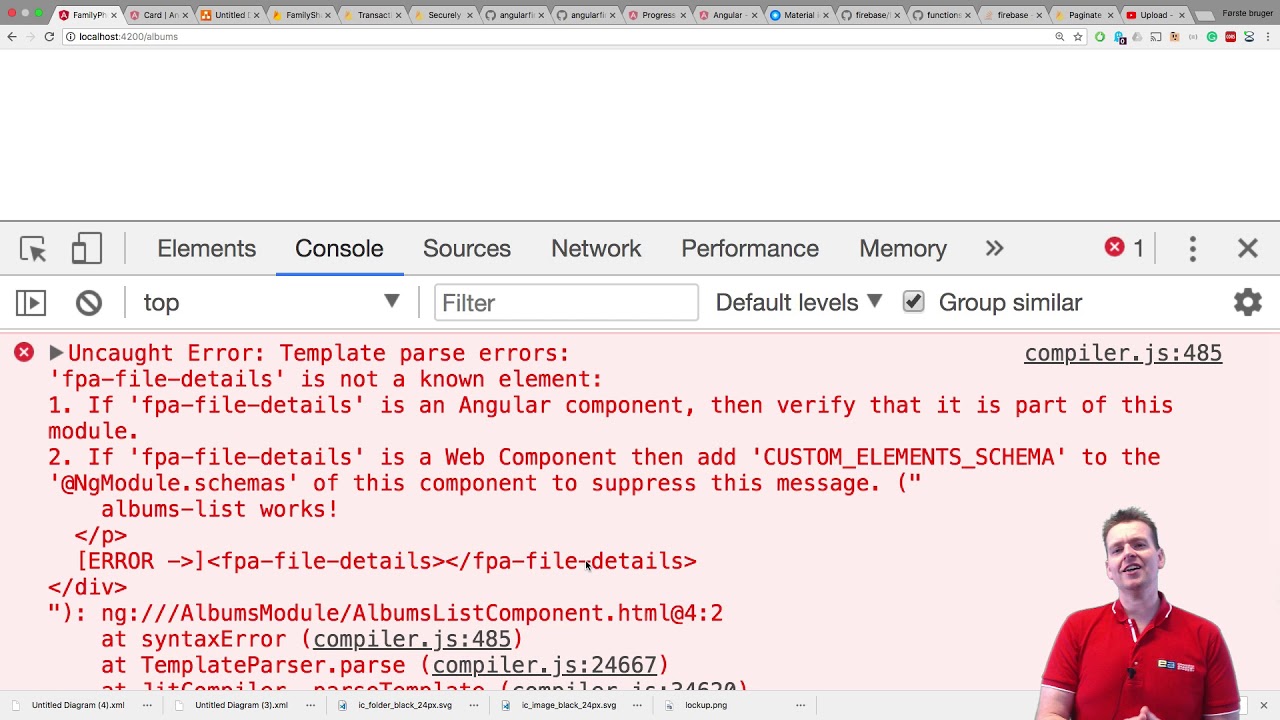Viewport: 1280px width, 720px height.
Task: Open options for lockup.png download
Action: coord(800,705)
